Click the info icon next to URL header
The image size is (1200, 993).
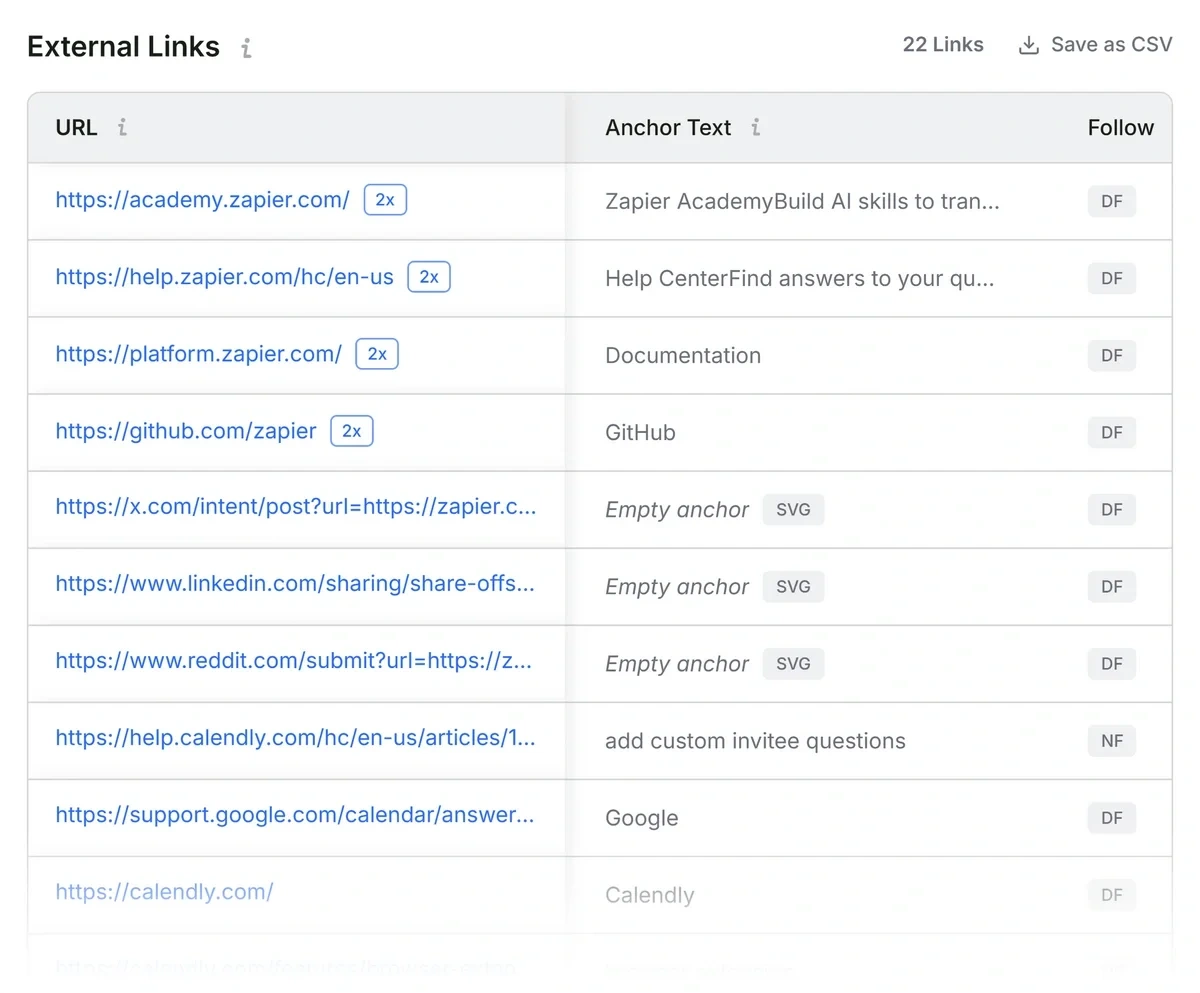tap(122, 127)
